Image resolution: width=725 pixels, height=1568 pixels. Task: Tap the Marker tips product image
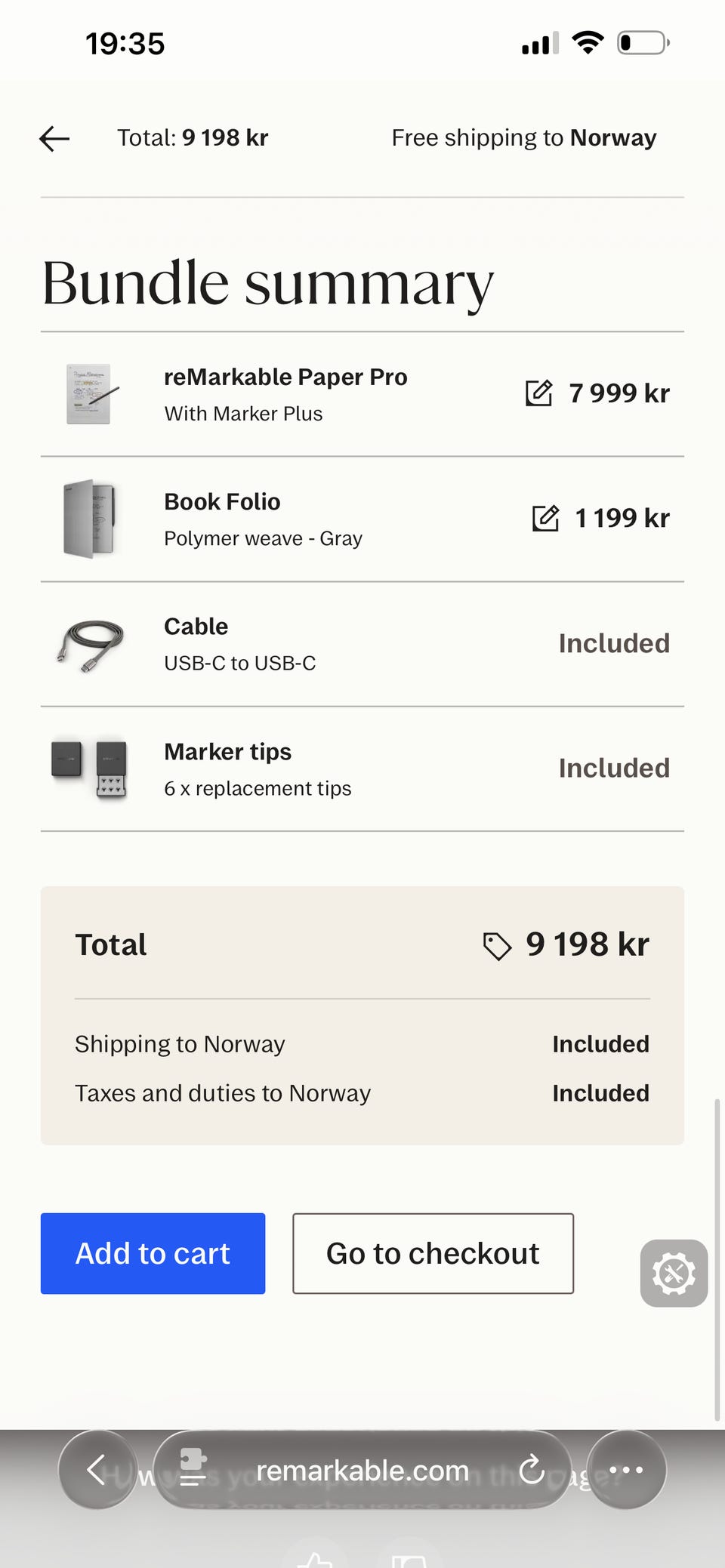coord(89,769)
